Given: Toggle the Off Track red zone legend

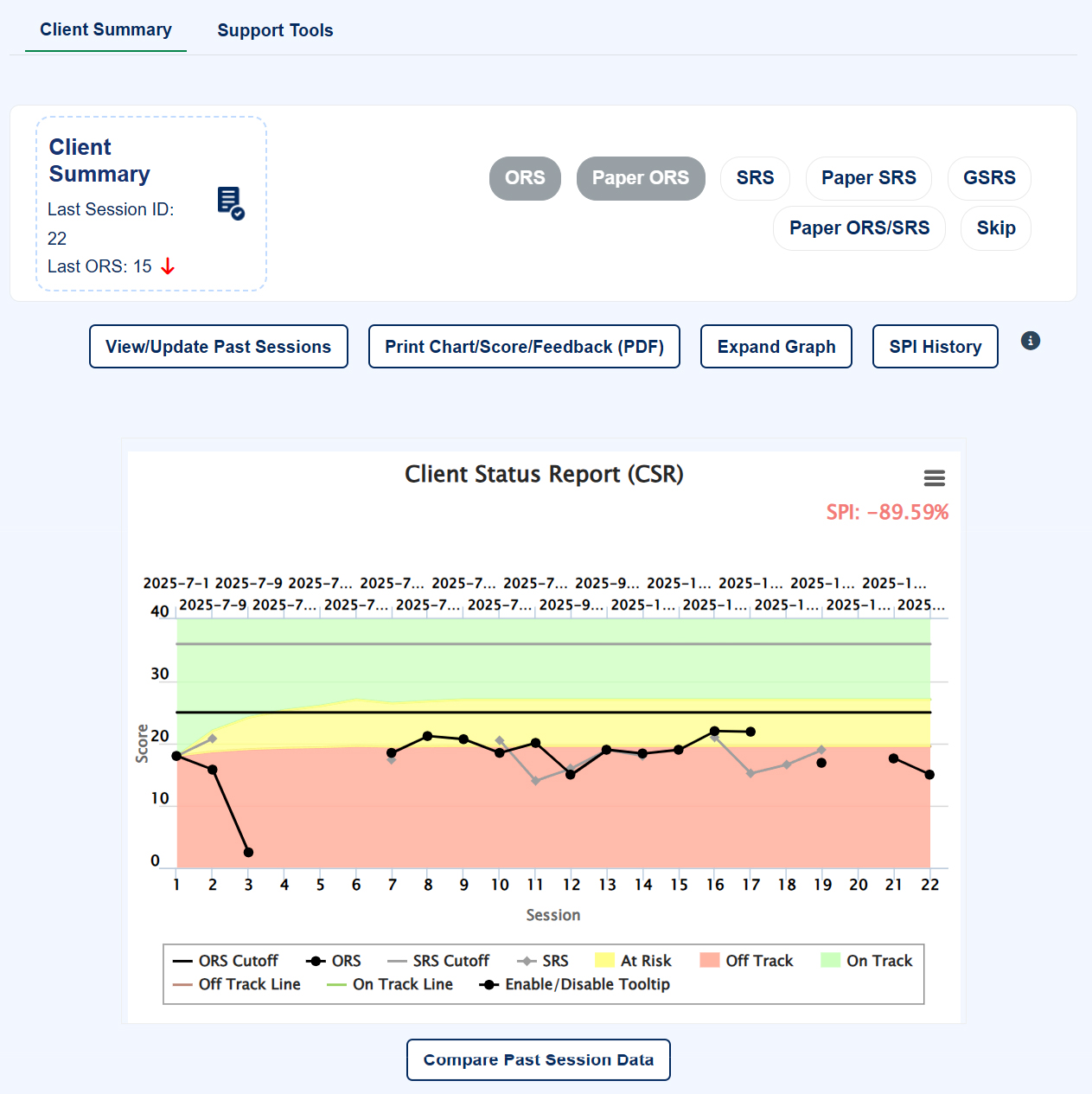Looking at the screenshot, I should point(746,961).
